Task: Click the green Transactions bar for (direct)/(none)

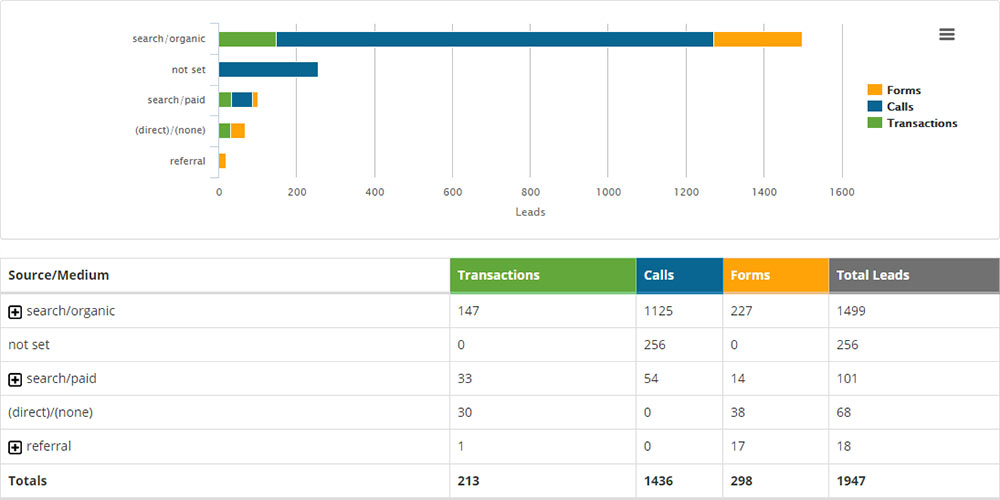Action: [224, 131]
